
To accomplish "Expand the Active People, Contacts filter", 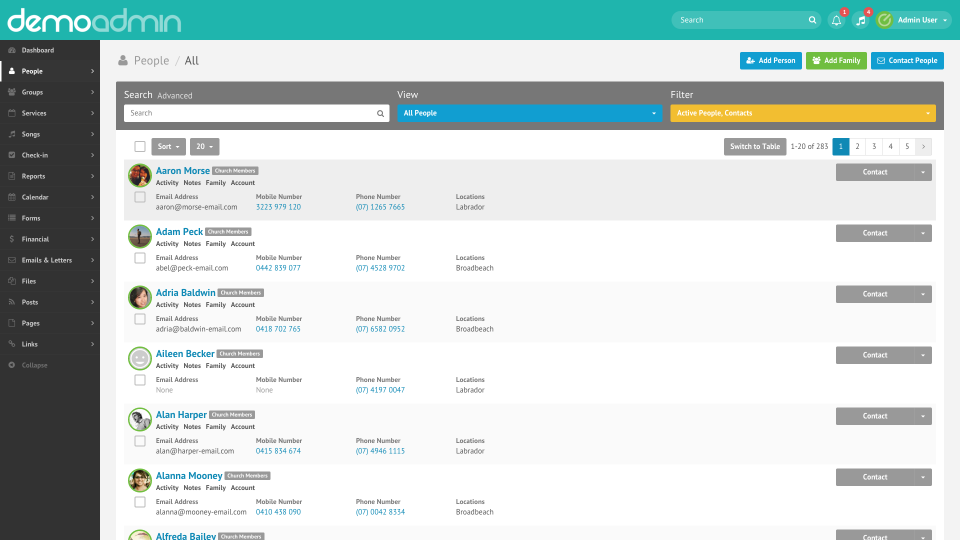I will (802, 114).
